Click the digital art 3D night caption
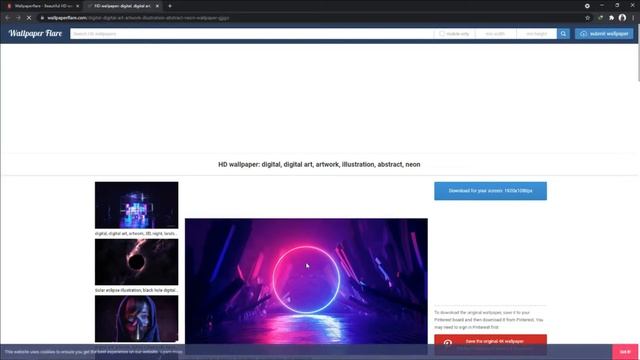640x360 pixels. click(x=136, y=233)
